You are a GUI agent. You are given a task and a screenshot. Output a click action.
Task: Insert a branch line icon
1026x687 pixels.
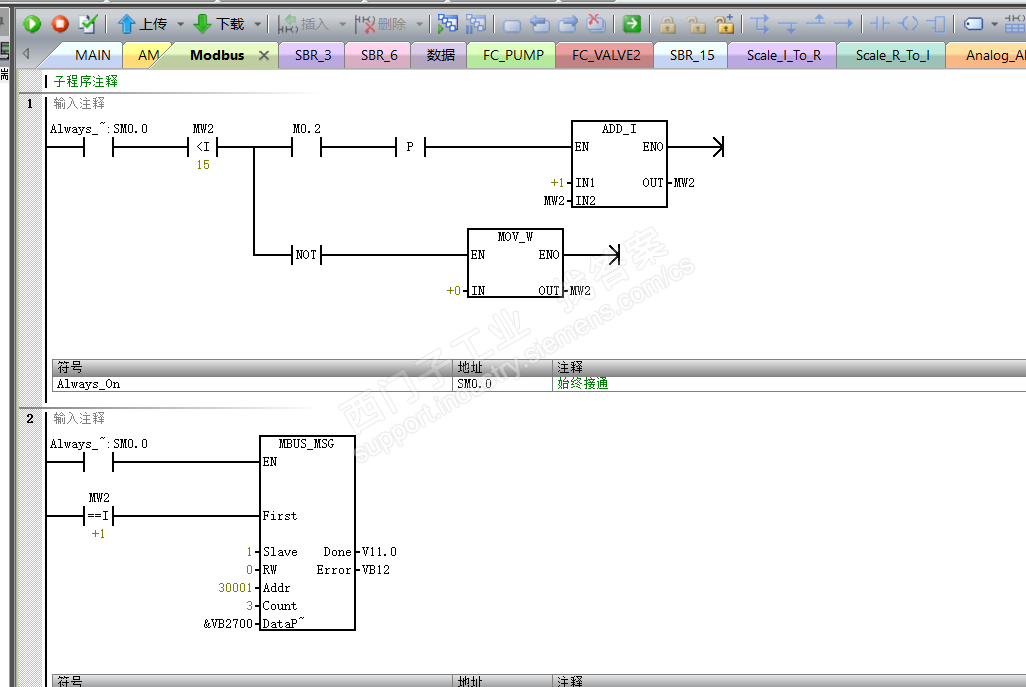[x=760, y=24]
